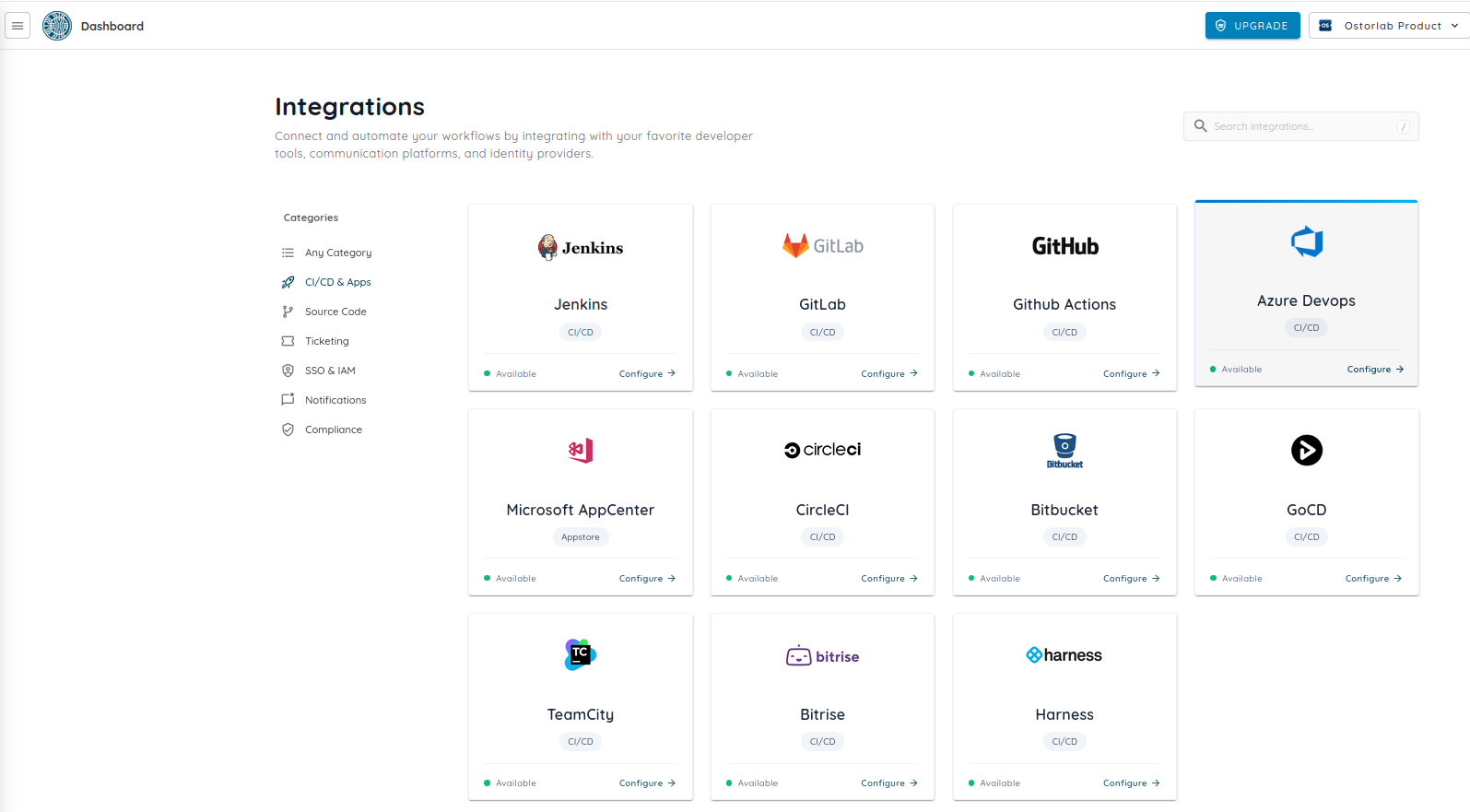Configure the GoCD integration
This screenshot has width=1470, height=812.
tap(1373, 578)
